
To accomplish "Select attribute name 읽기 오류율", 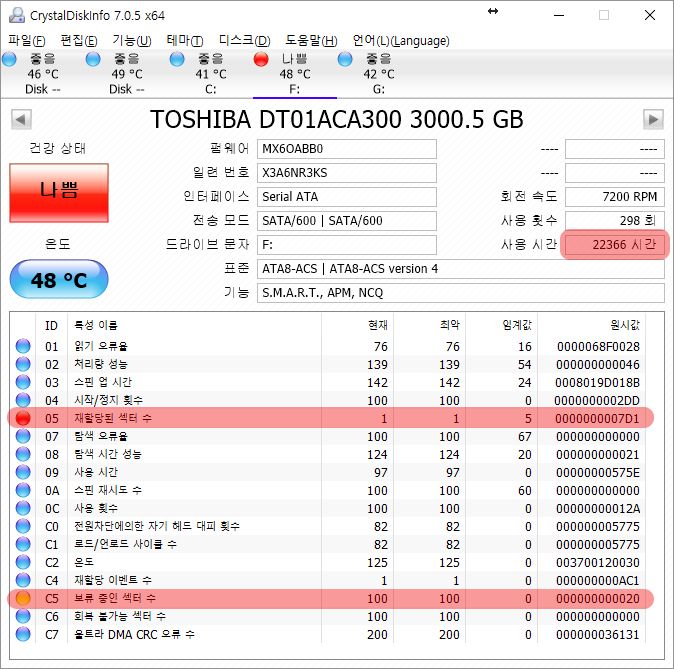I will pos(101,346).
